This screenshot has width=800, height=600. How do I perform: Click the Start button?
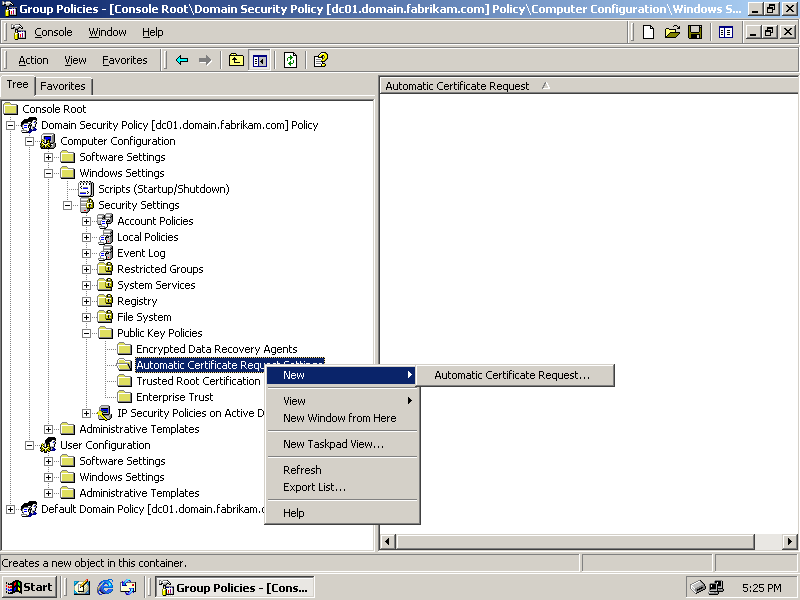click(x=30, y=587)
